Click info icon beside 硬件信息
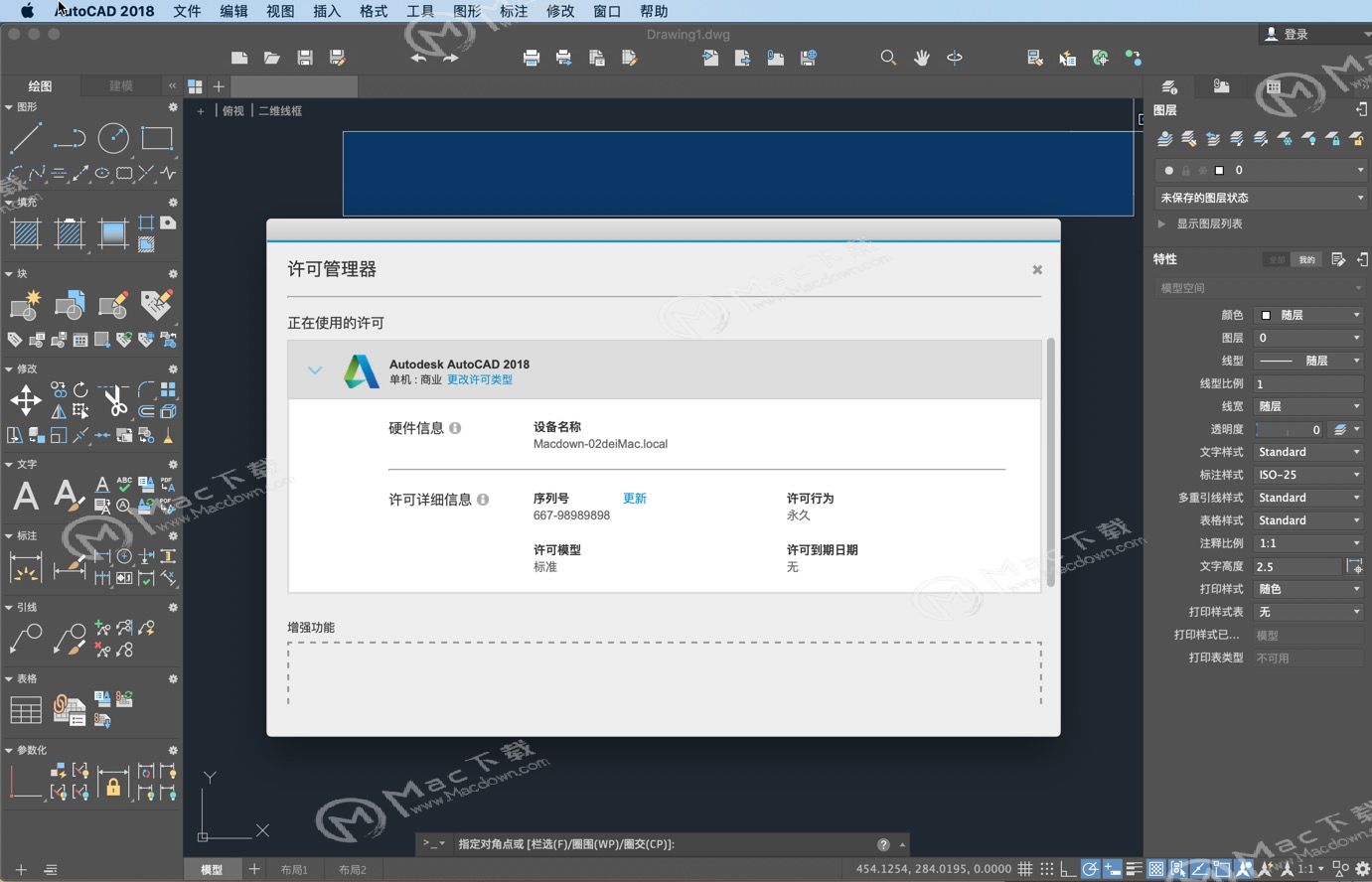Image resolution: width=1372 pixels, height=882 pixels. click(455, 428)
